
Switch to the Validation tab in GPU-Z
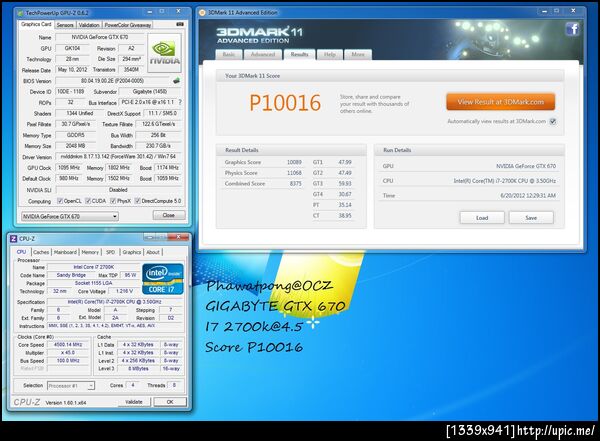click(89, 25)
